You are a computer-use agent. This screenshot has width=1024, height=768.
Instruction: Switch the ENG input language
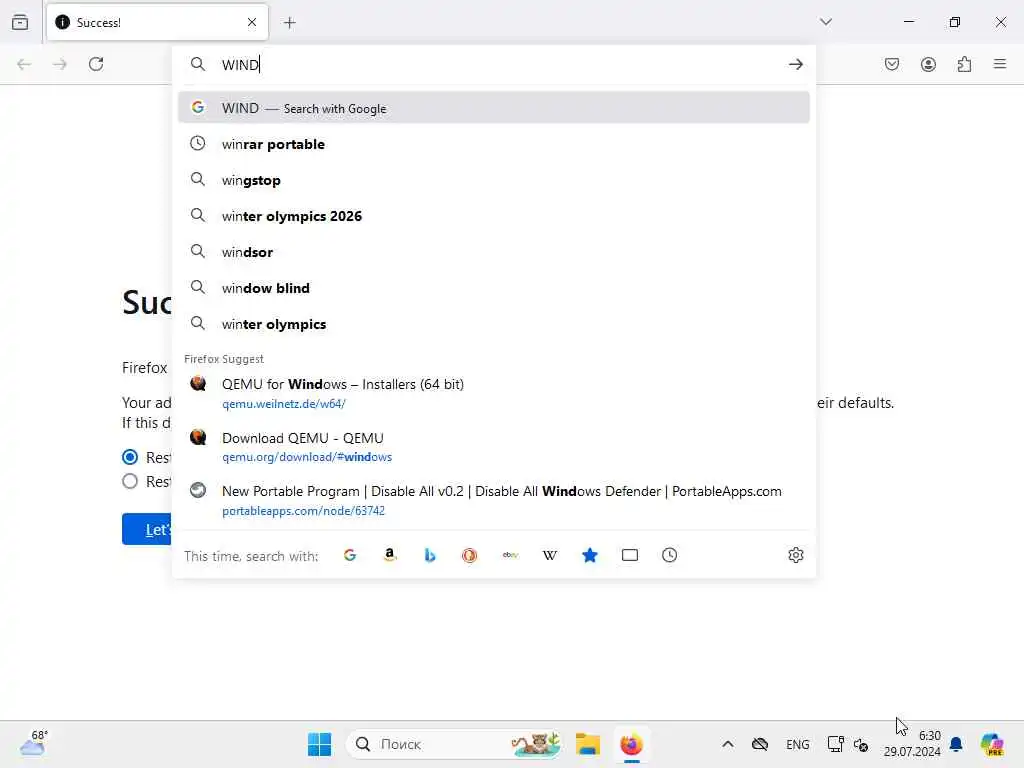(797, 744)
